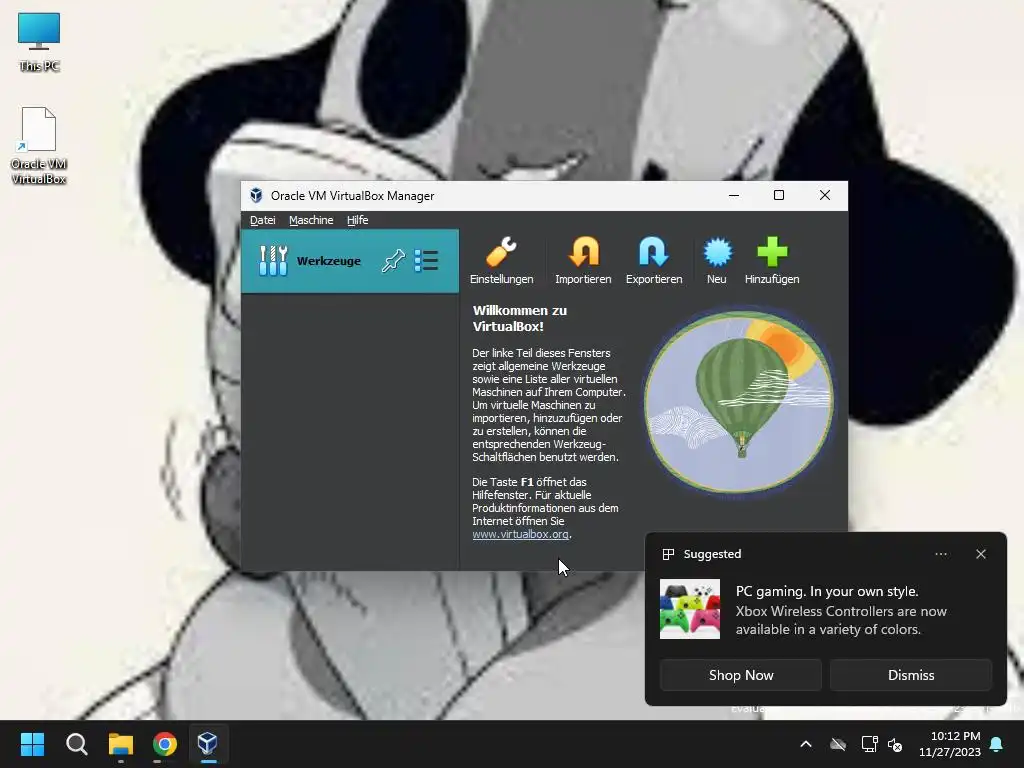Click the Suggested notification title
The width and height of the screenshot is (1024, 768).
(712, 554)
